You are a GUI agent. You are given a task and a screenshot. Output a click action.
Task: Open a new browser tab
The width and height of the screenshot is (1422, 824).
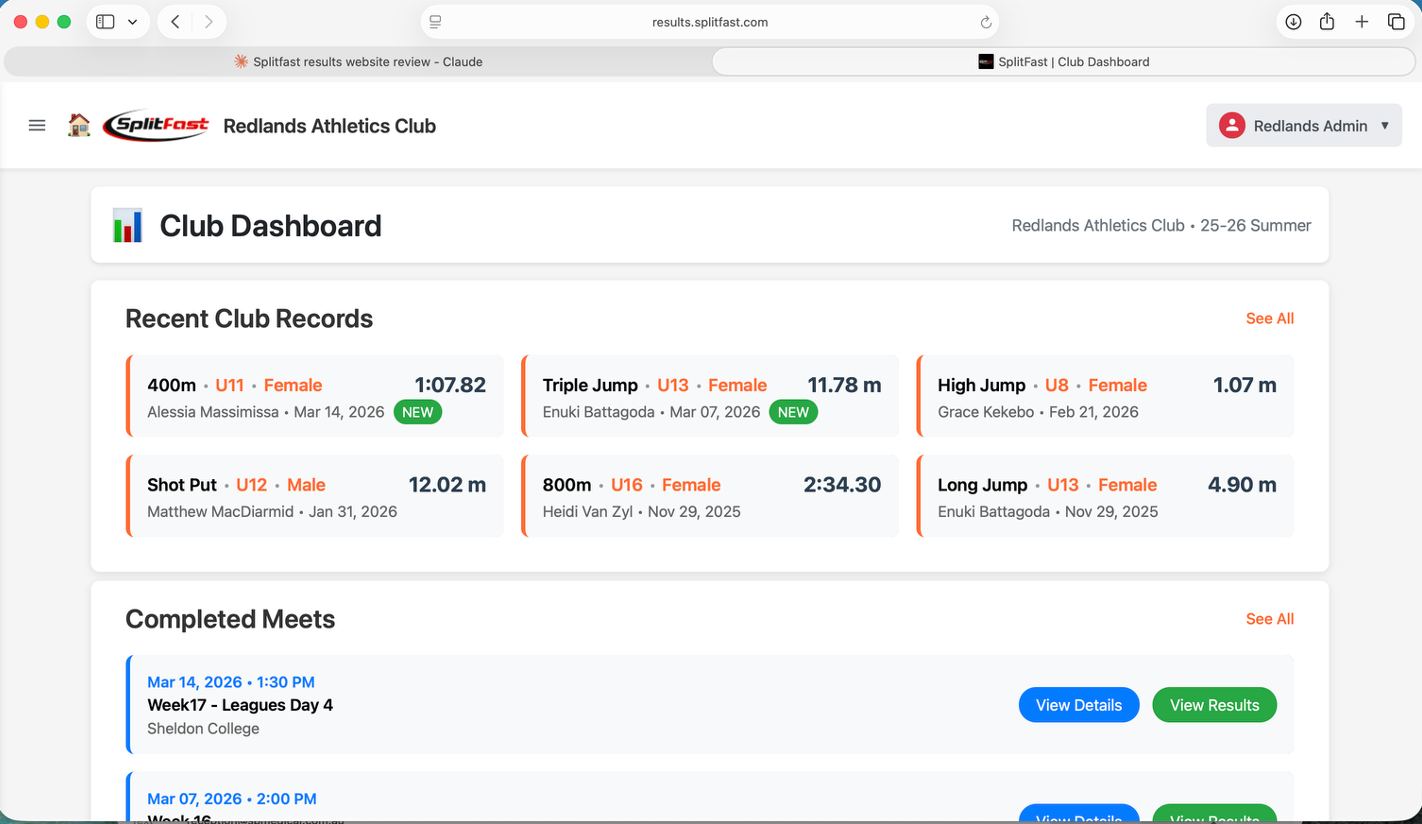[1363, 21]
